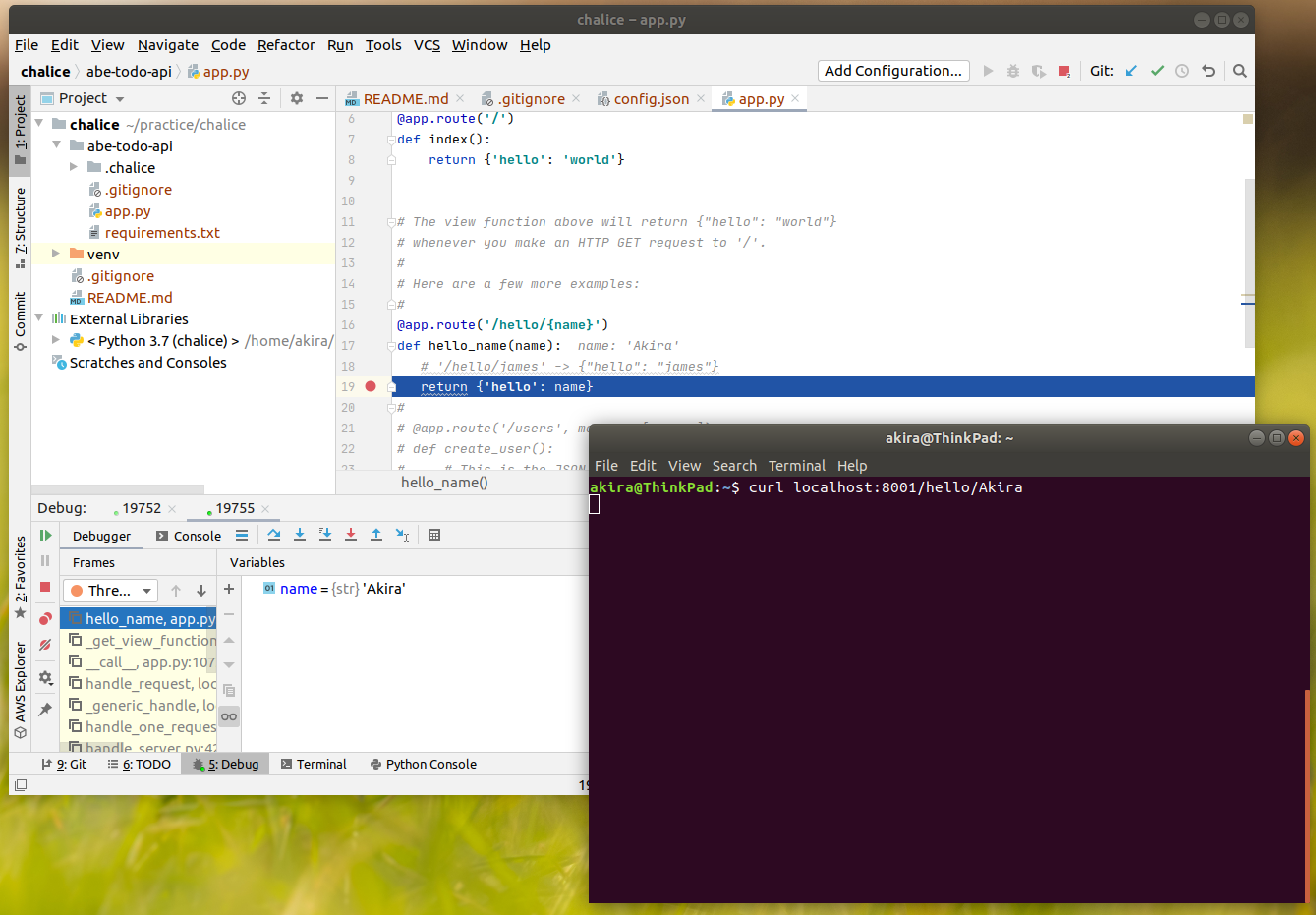The image size is (1316, 915).
Task: Click the Step Into debugger icon
Action: 300,534
